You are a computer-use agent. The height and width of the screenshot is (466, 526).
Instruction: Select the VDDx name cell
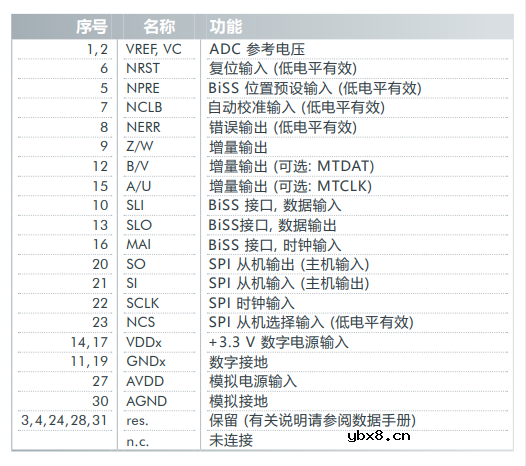click(x=144, y=342)
